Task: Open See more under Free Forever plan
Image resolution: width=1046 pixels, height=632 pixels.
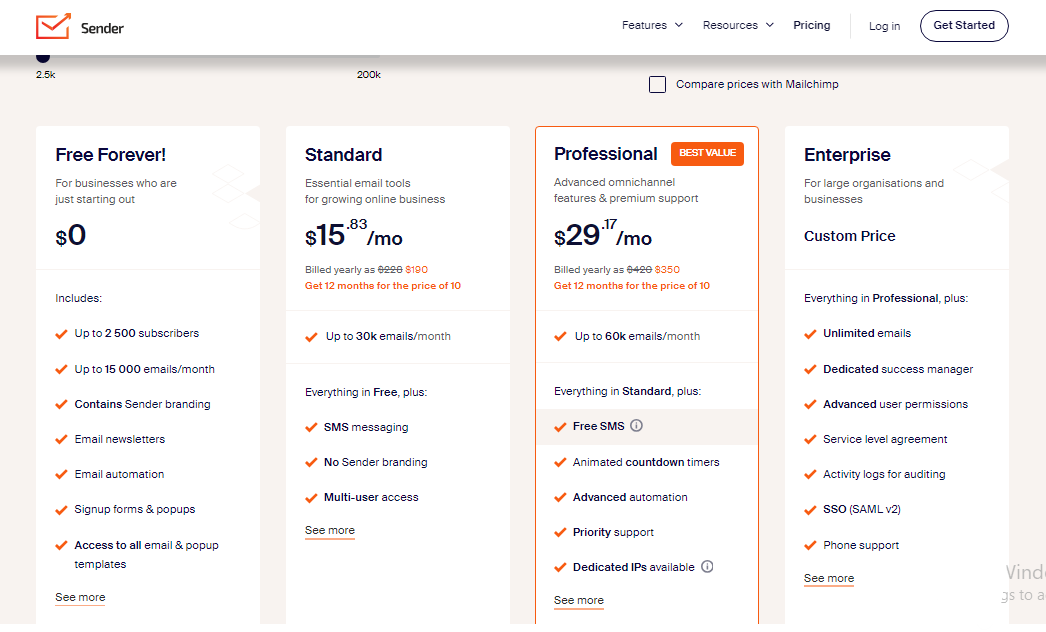Action: click(x=80, y=597)
